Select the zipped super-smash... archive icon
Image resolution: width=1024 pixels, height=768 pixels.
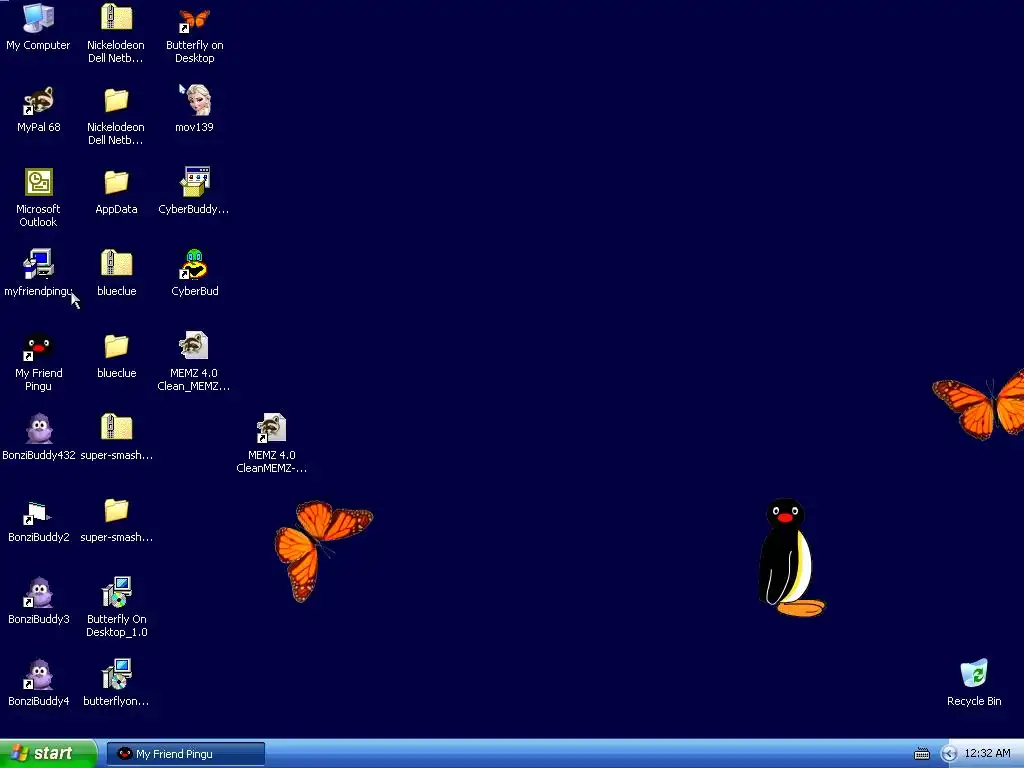pos(116,428)
